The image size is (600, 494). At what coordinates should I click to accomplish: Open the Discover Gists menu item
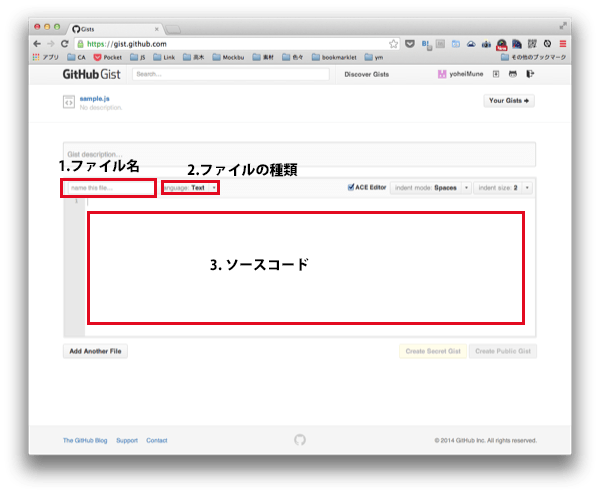point(367,74)
